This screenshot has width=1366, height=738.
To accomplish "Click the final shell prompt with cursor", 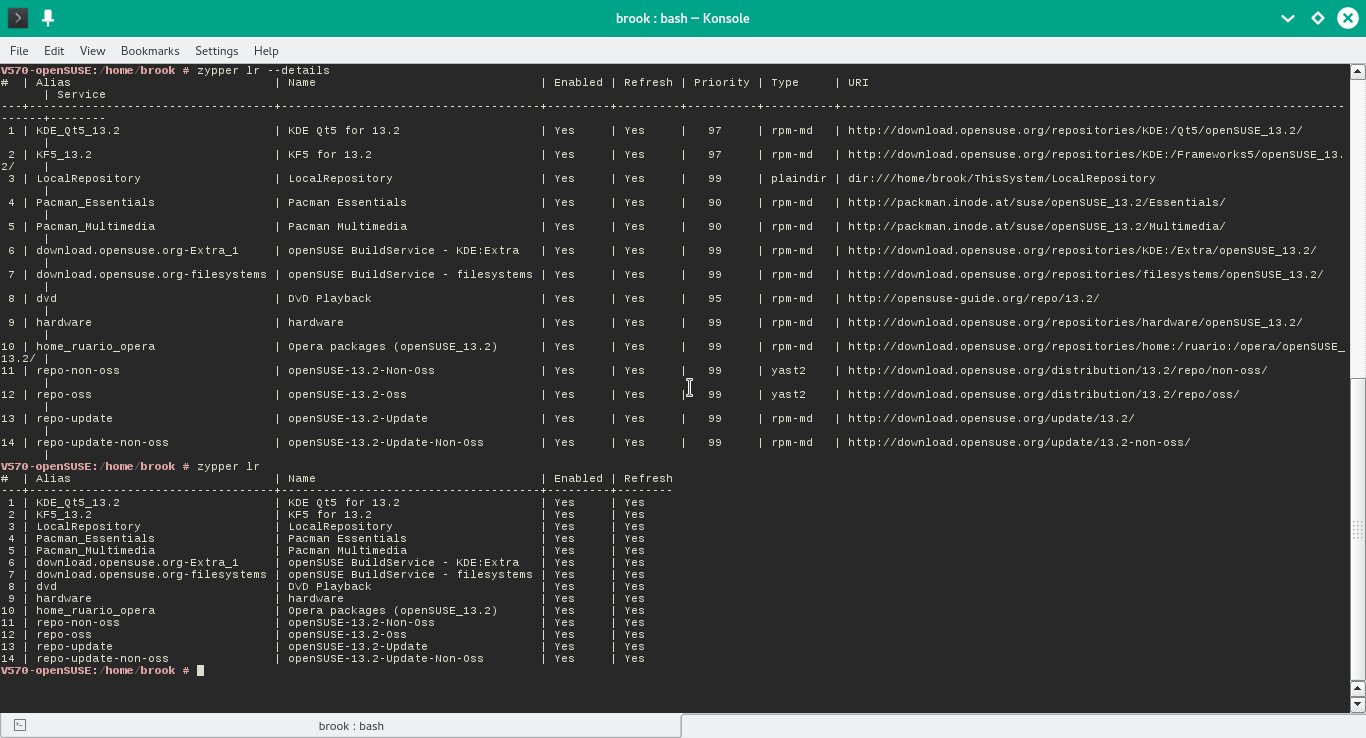I will point(102,671).
